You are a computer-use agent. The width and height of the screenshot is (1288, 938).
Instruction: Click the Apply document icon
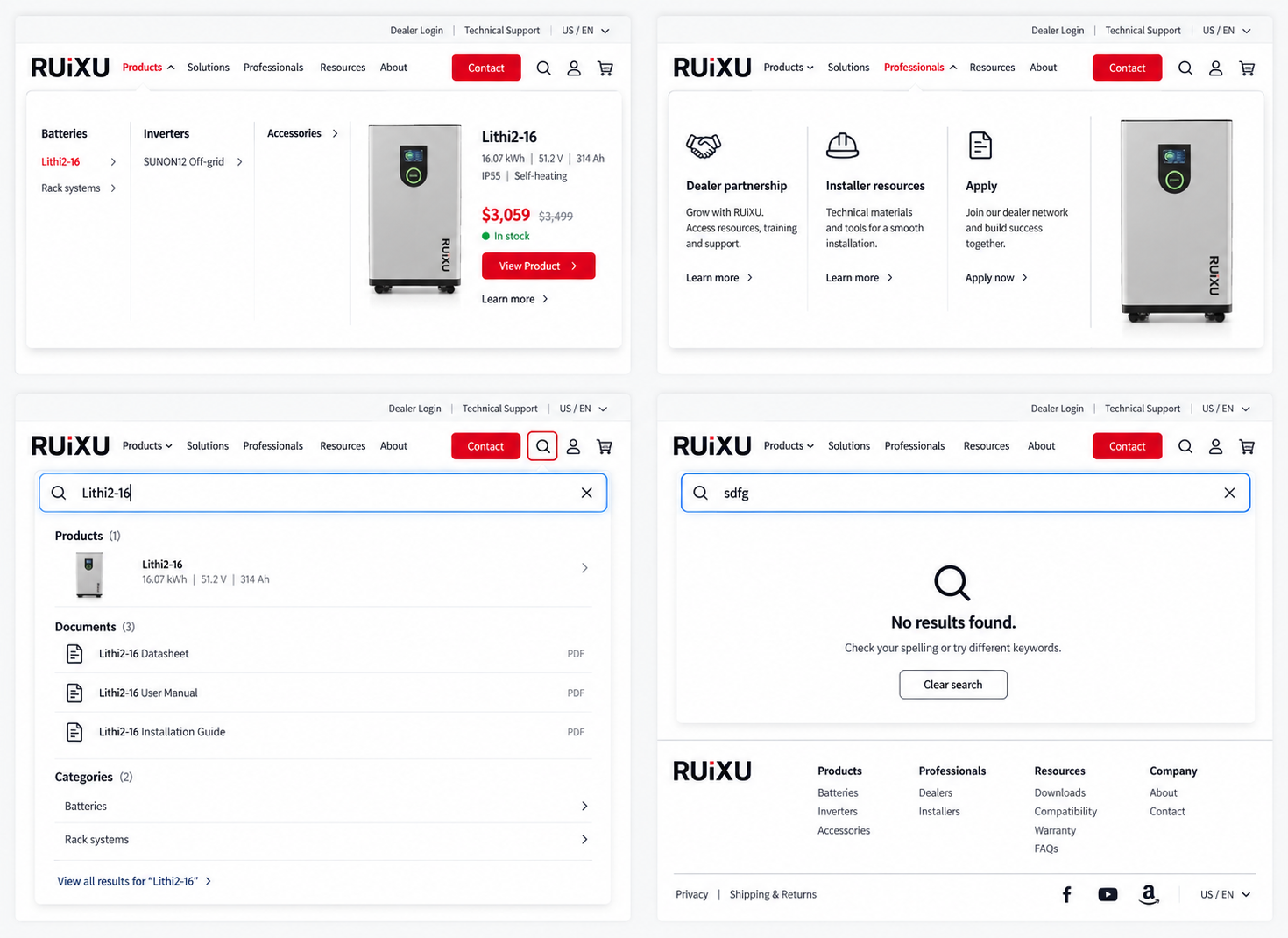(x=980, y=146)
